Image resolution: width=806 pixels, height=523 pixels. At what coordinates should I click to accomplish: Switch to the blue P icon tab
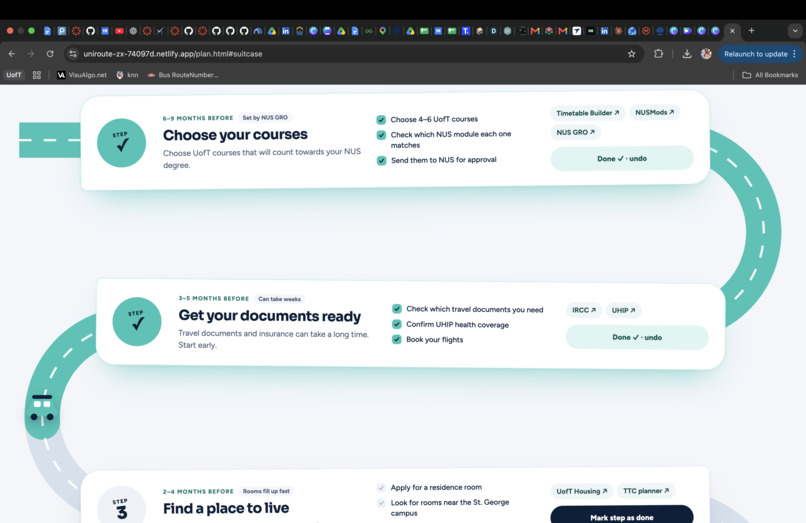coord(62,31)
